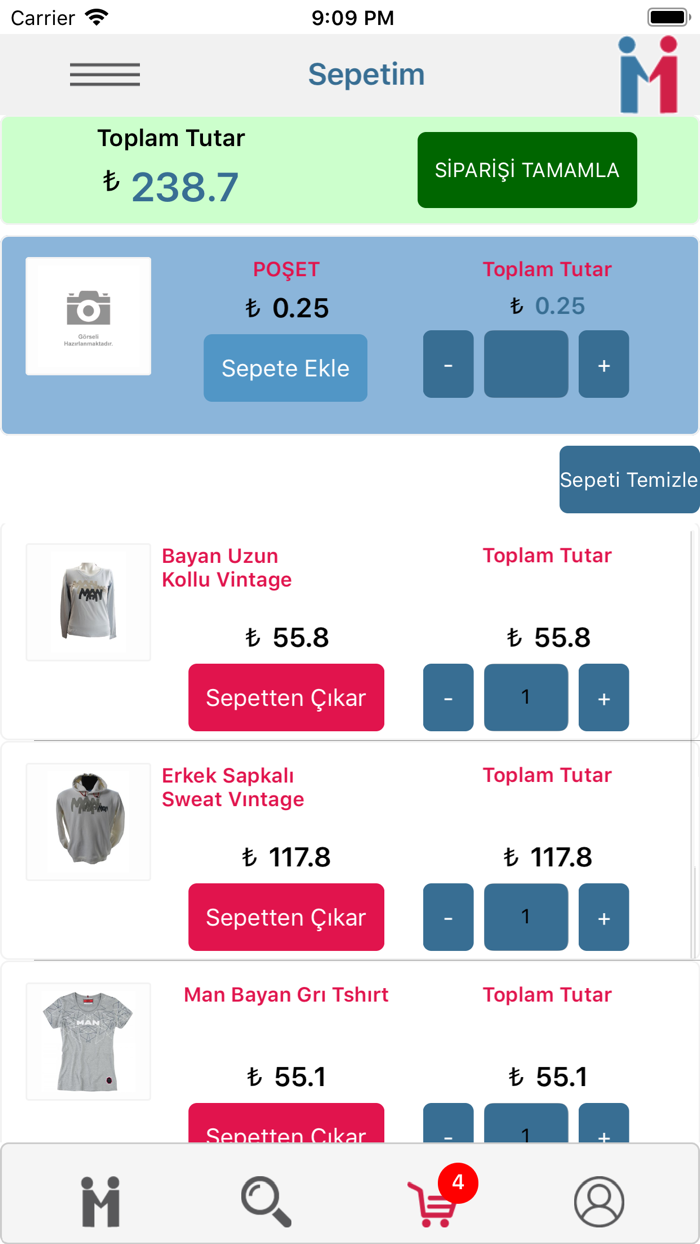Open the search tab with magnifier icon
This screenshot has width=700, height=1244.
[x=266, y=1200]
